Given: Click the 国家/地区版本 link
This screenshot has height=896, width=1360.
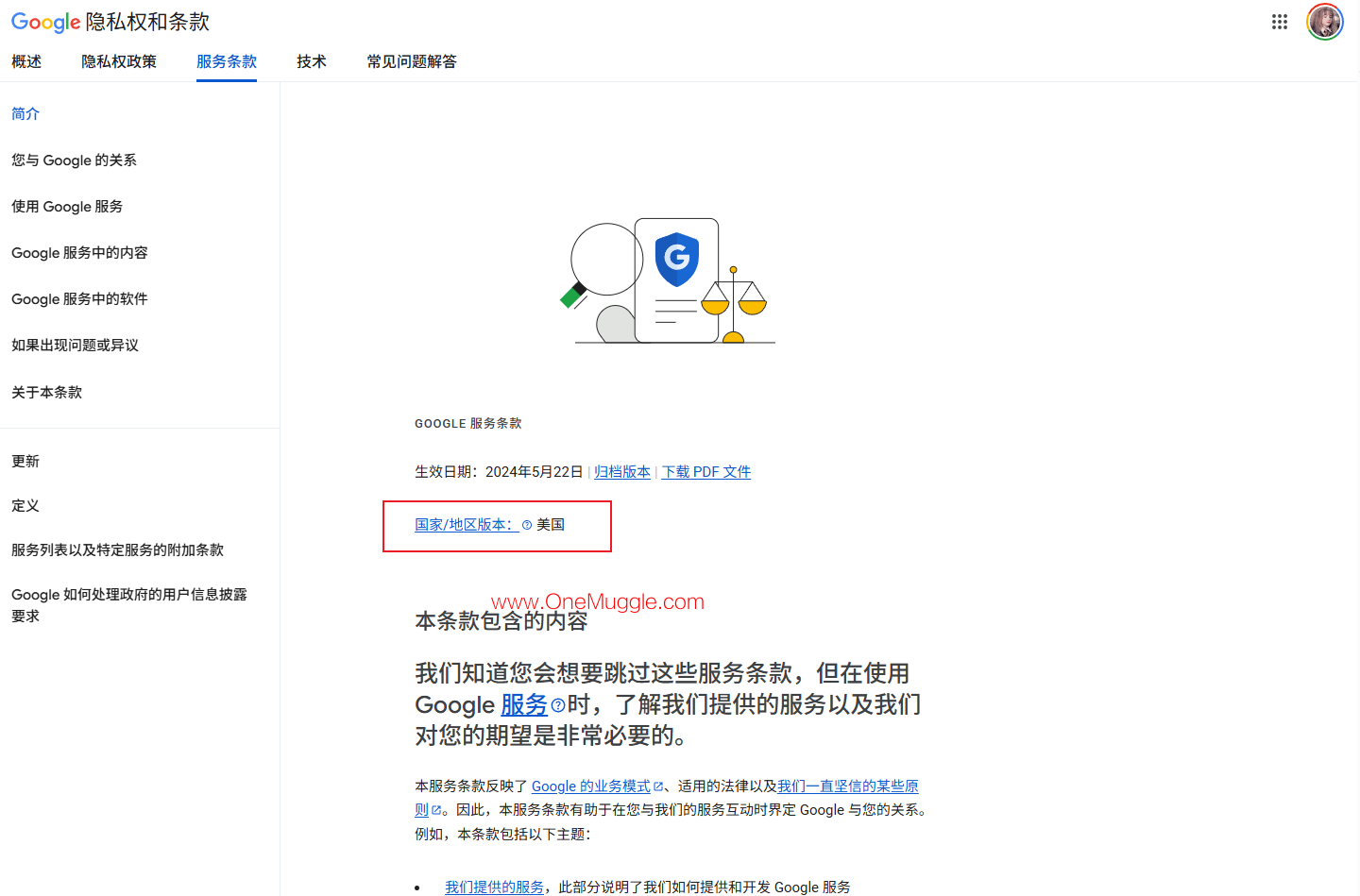Looking at the screenshot, I should click(465, 525).
